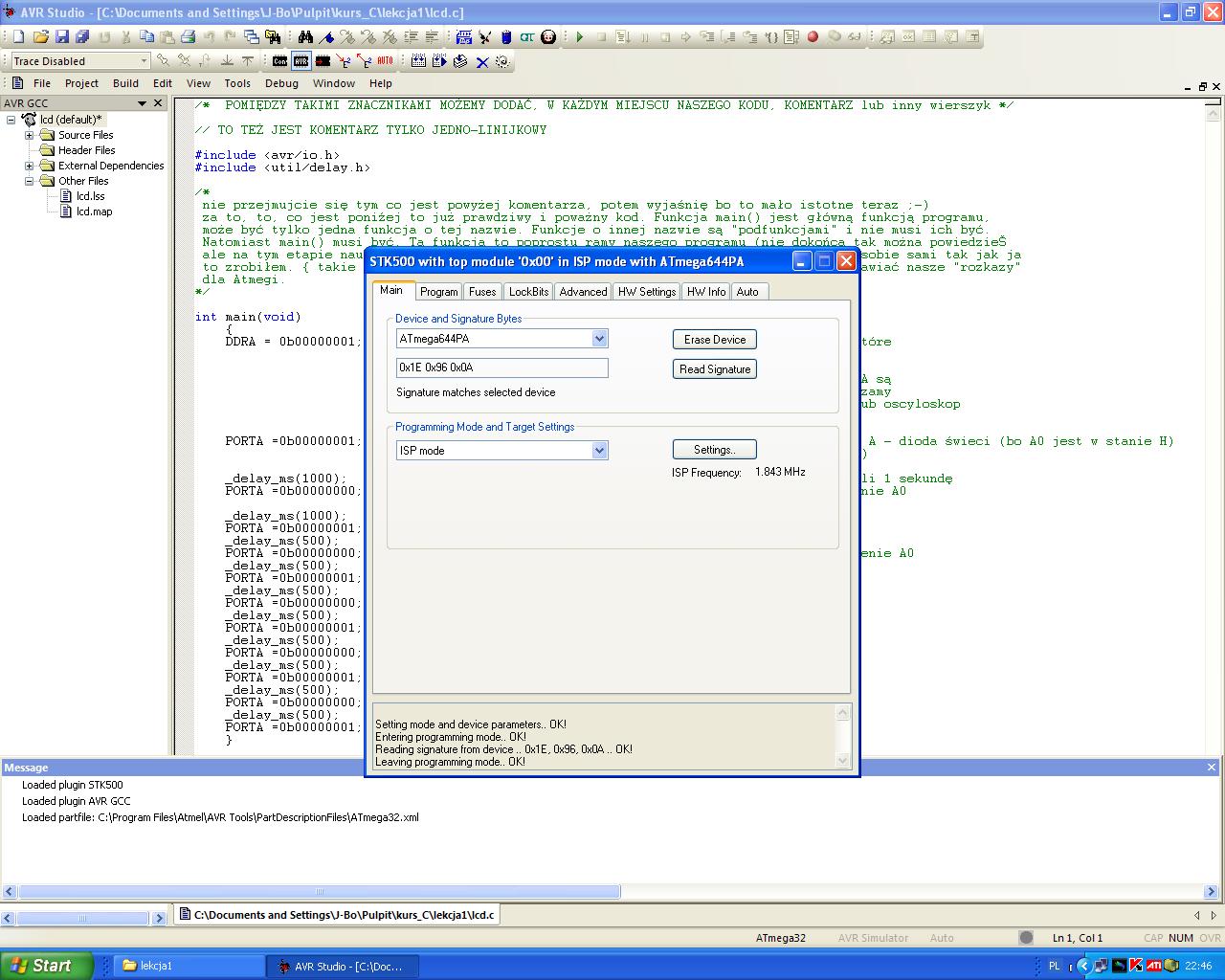Expand the Source Files tree folder
The height and width of the screenshot is (980, 1225).
point(30,135)
